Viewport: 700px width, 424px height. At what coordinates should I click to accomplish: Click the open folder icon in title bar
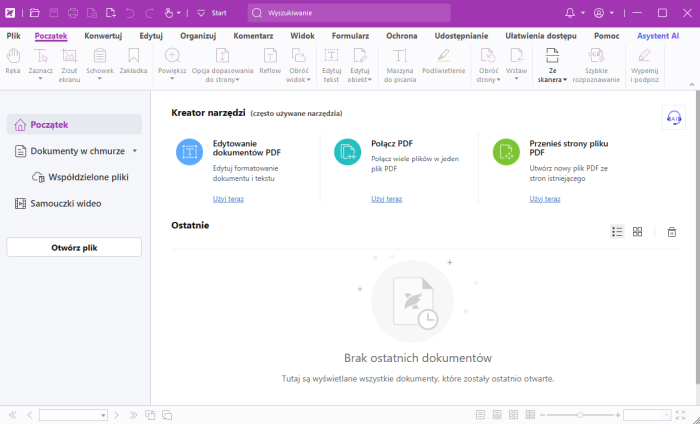click(x=35, y=13)
